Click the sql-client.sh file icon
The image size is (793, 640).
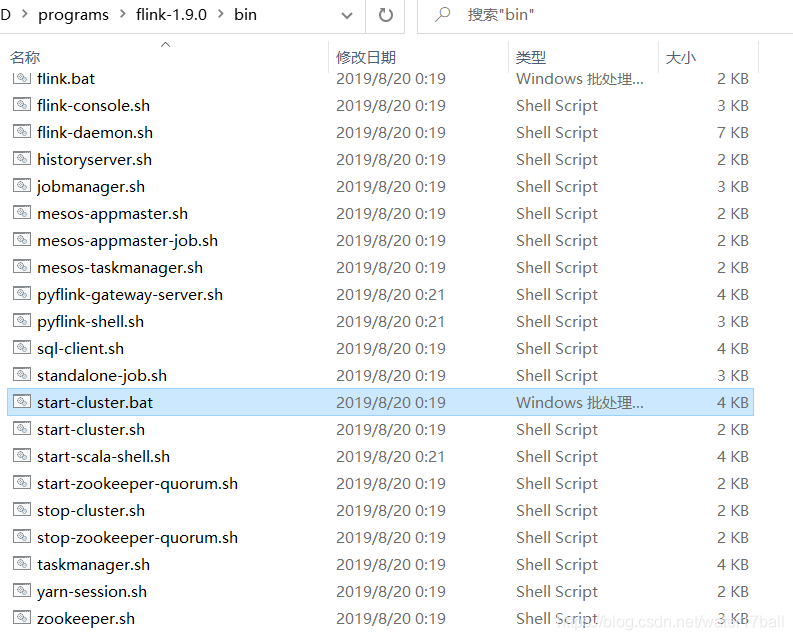(22, 348)
